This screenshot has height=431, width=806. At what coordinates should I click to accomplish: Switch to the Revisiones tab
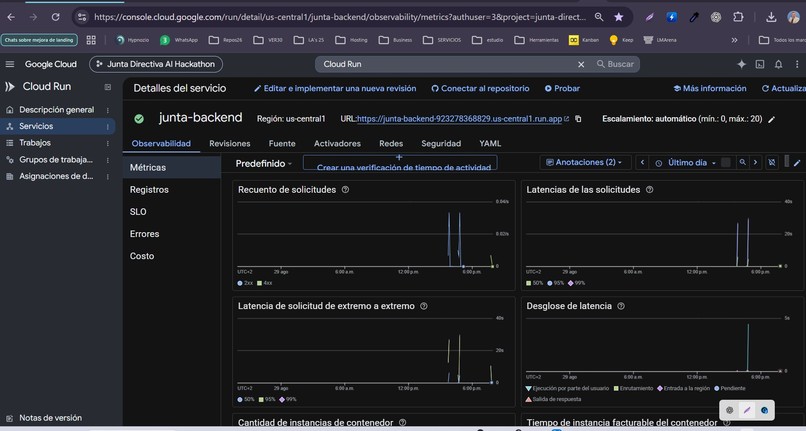[230, 143]
